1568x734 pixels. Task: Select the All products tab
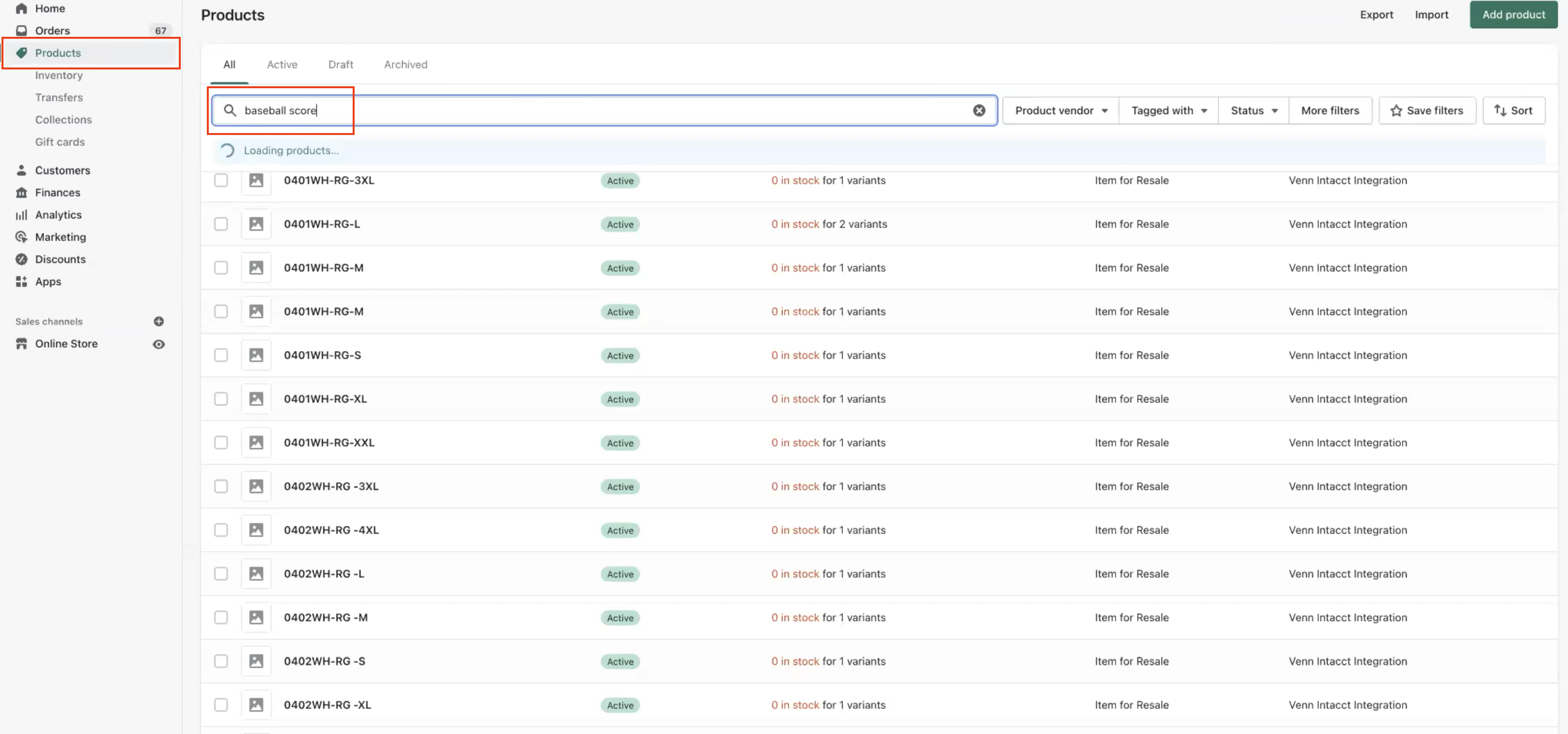coord(229,63)
